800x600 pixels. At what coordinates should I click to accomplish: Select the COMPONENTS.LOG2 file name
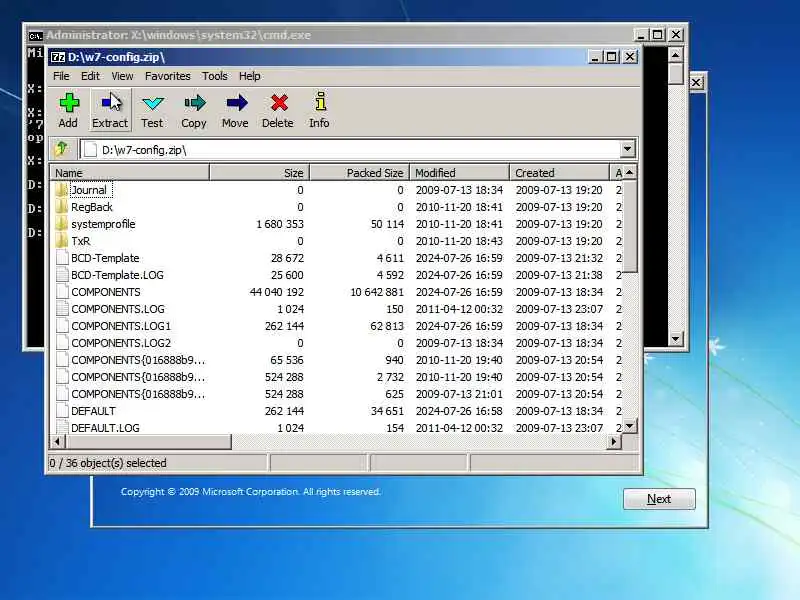coord(121,343)
